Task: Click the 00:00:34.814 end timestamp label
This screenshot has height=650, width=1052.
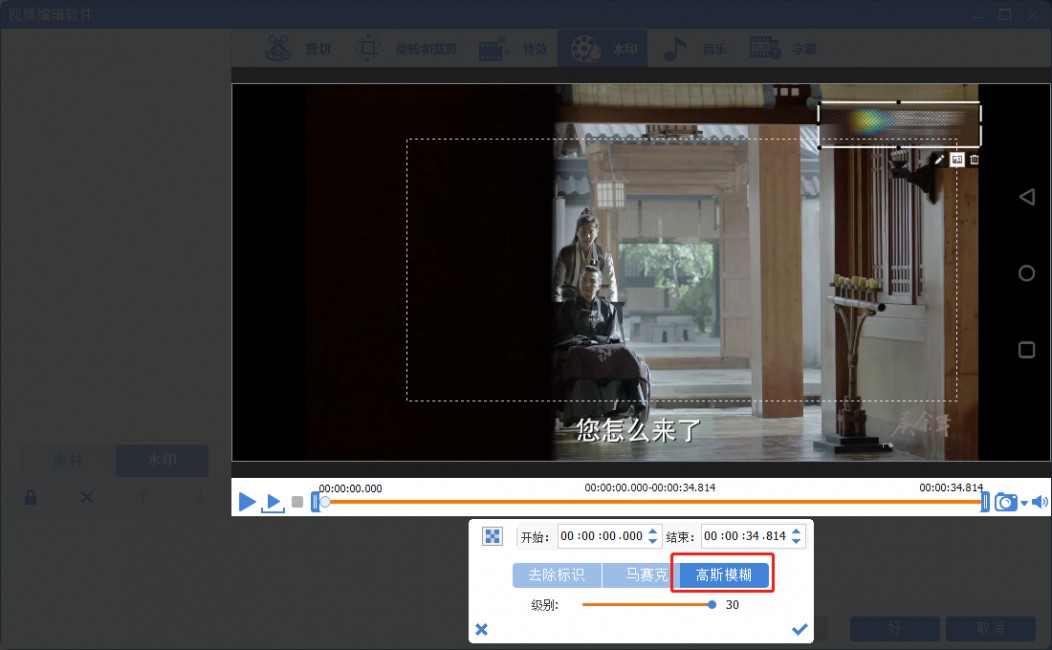Action: click(951, 488)
